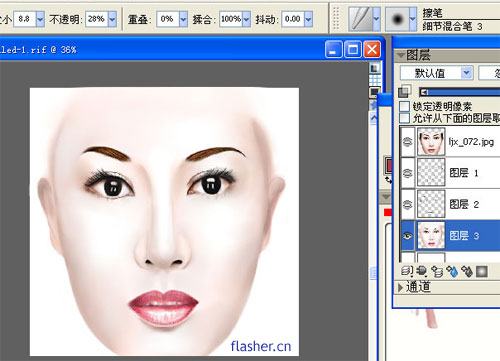The width and height of the screenshot is (500, 361).
Task: Close the .rif document window
Action: coord(372,50)
